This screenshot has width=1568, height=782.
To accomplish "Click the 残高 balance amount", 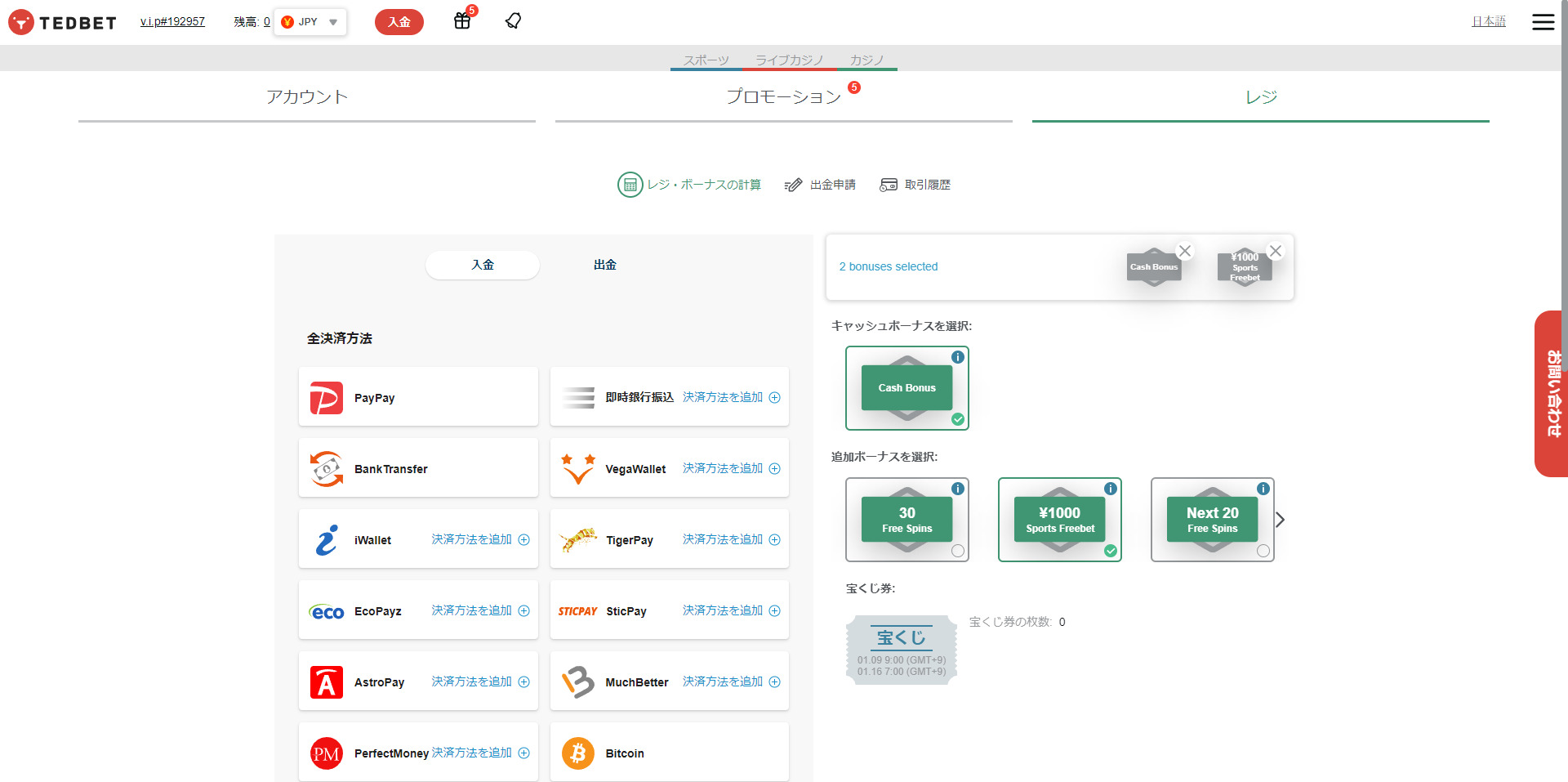I will (266, 22).
